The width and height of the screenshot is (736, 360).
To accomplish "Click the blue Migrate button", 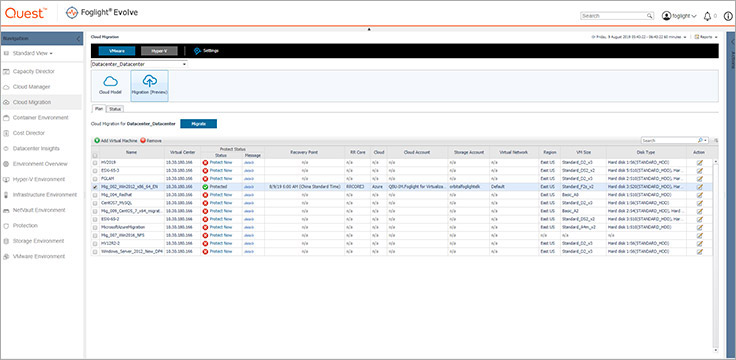I will pyautogui.click(x=199, y=124).
